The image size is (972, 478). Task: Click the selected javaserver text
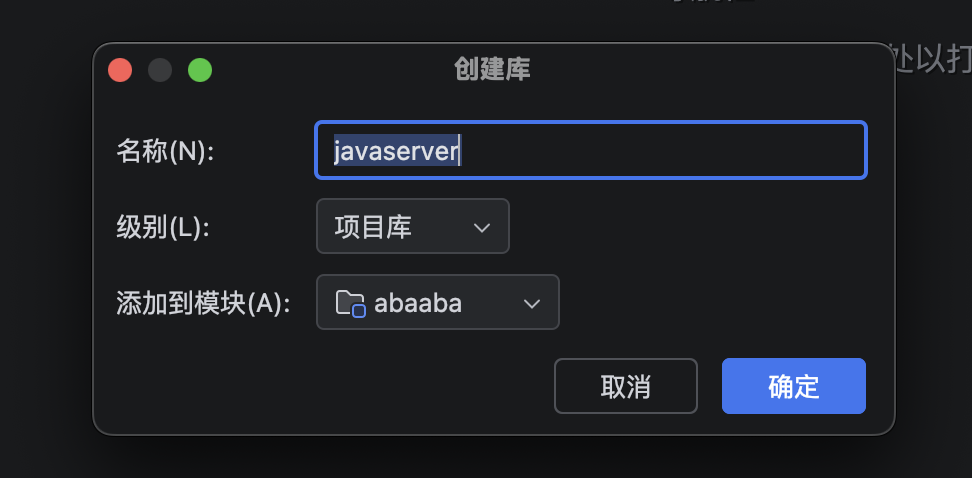coord(396,151)
